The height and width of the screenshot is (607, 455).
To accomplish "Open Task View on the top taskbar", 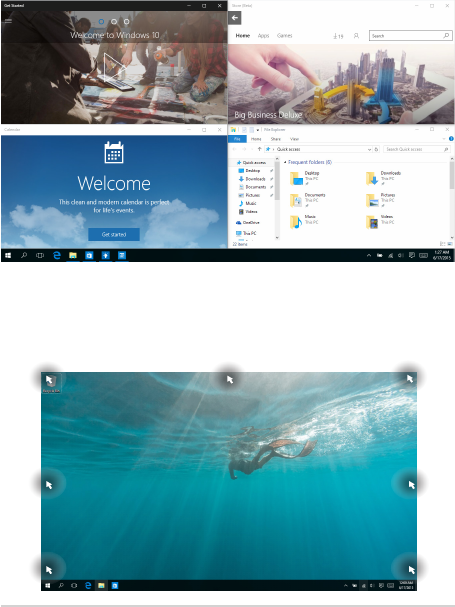I will pos(40,255).
